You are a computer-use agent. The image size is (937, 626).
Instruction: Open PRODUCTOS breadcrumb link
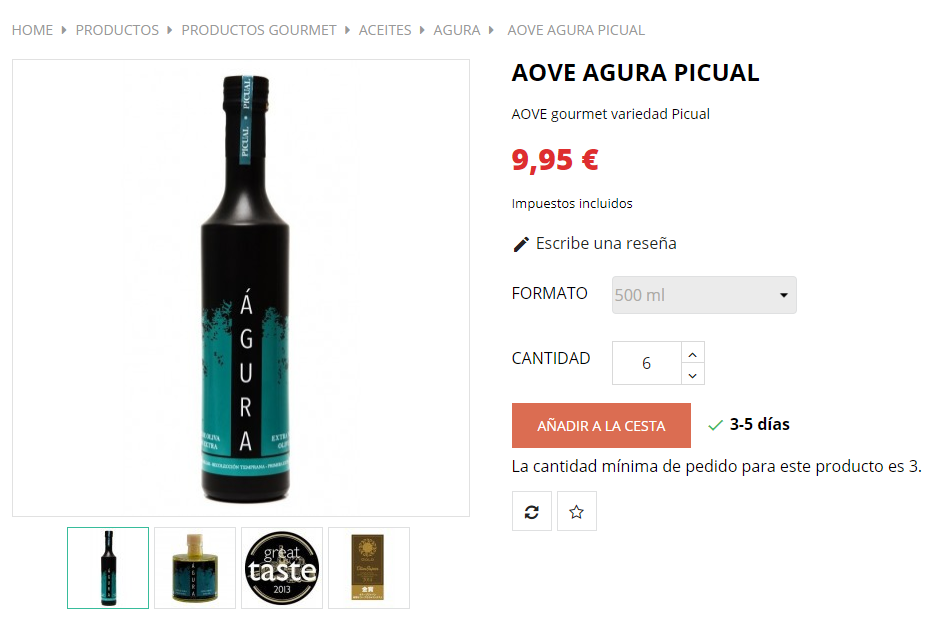coord(117,30)
